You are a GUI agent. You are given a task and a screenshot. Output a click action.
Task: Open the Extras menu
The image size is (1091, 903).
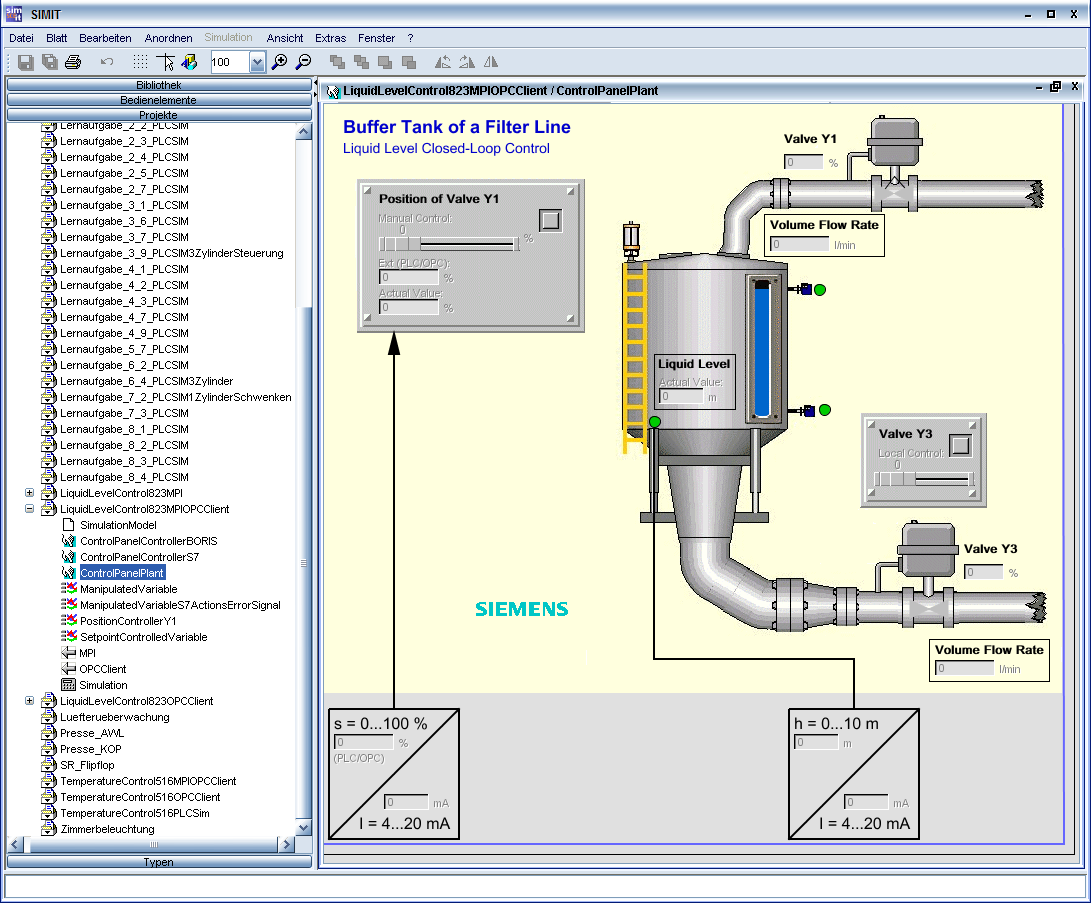(x=331, y=38)
